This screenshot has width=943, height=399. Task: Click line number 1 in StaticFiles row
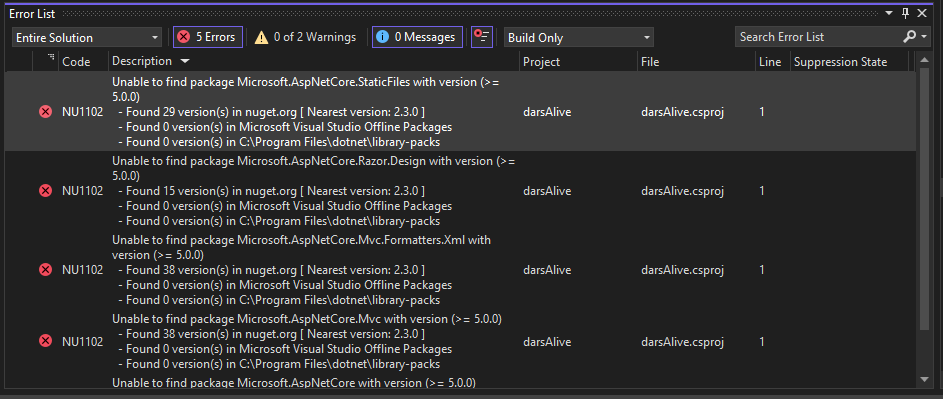click(762, 112)
